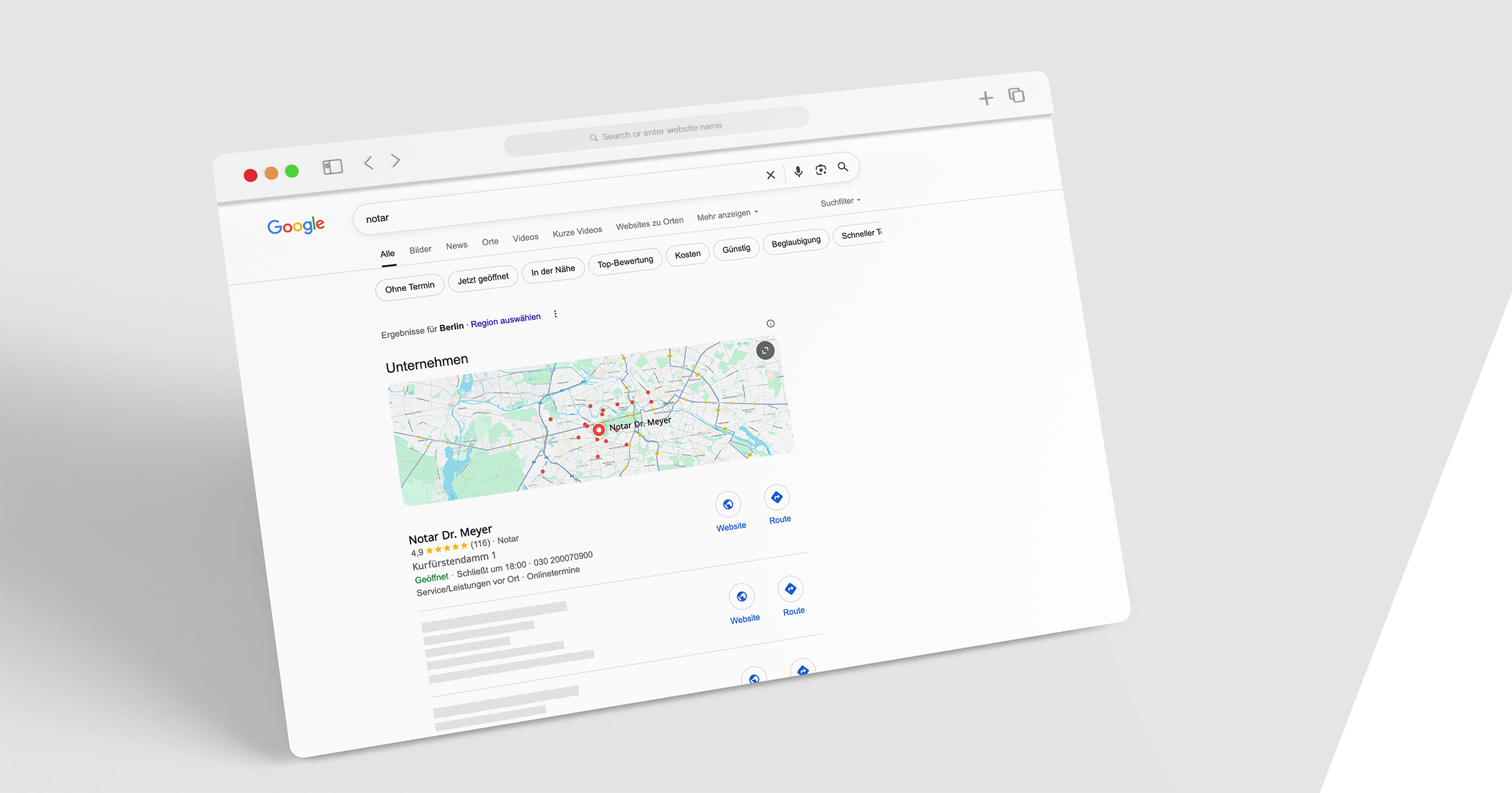Apply the 'Beglaubigung' filter chip
1512x793 pixels.
[795, 240]
